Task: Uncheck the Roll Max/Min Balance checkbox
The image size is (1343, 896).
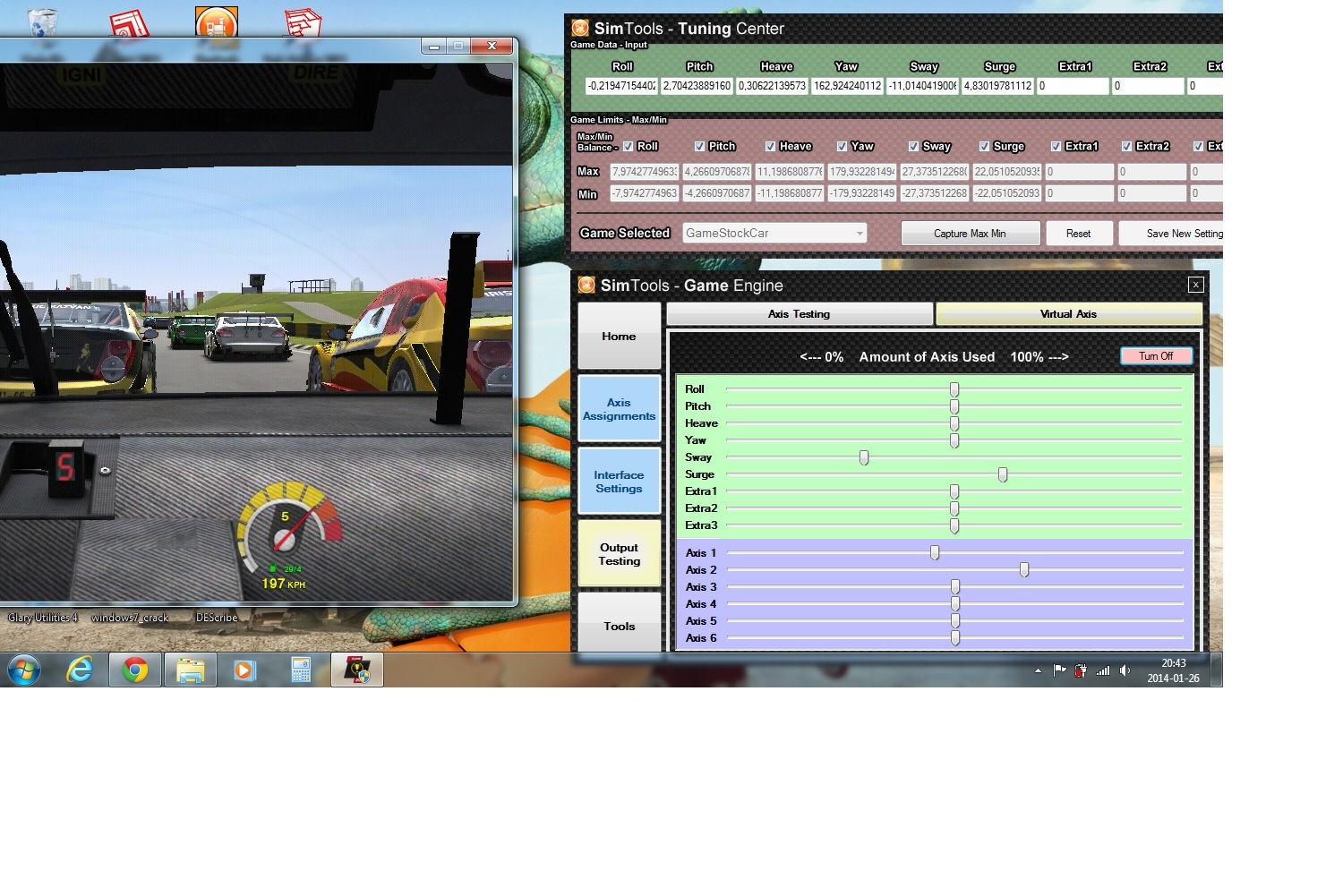Action: pos(629,146)
